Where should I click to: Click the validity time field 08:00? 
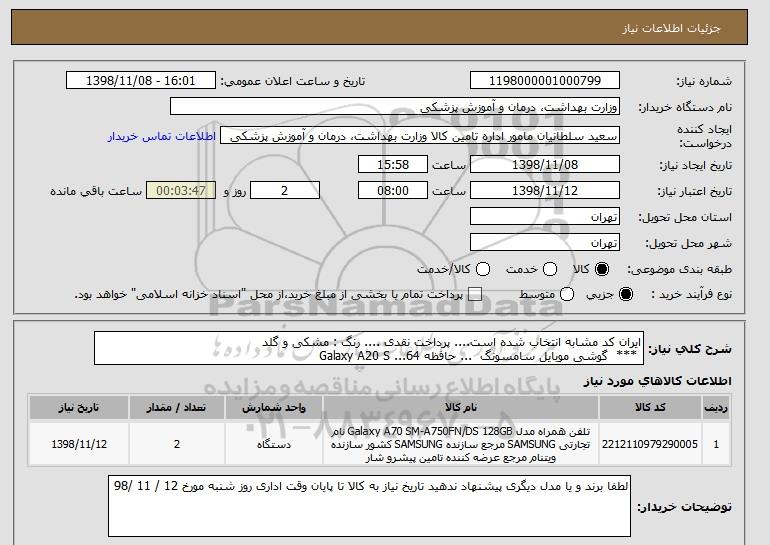pos(393,191)
